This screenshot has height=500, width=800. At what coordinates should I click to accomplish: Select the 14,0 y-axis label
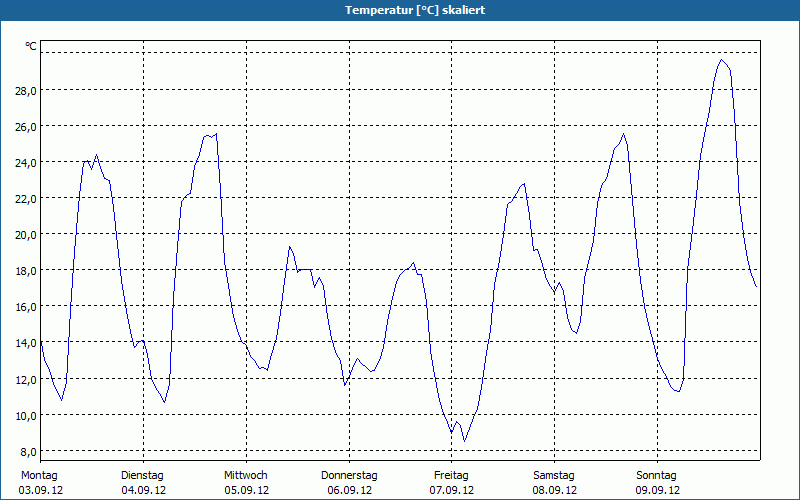pos(26,343)
